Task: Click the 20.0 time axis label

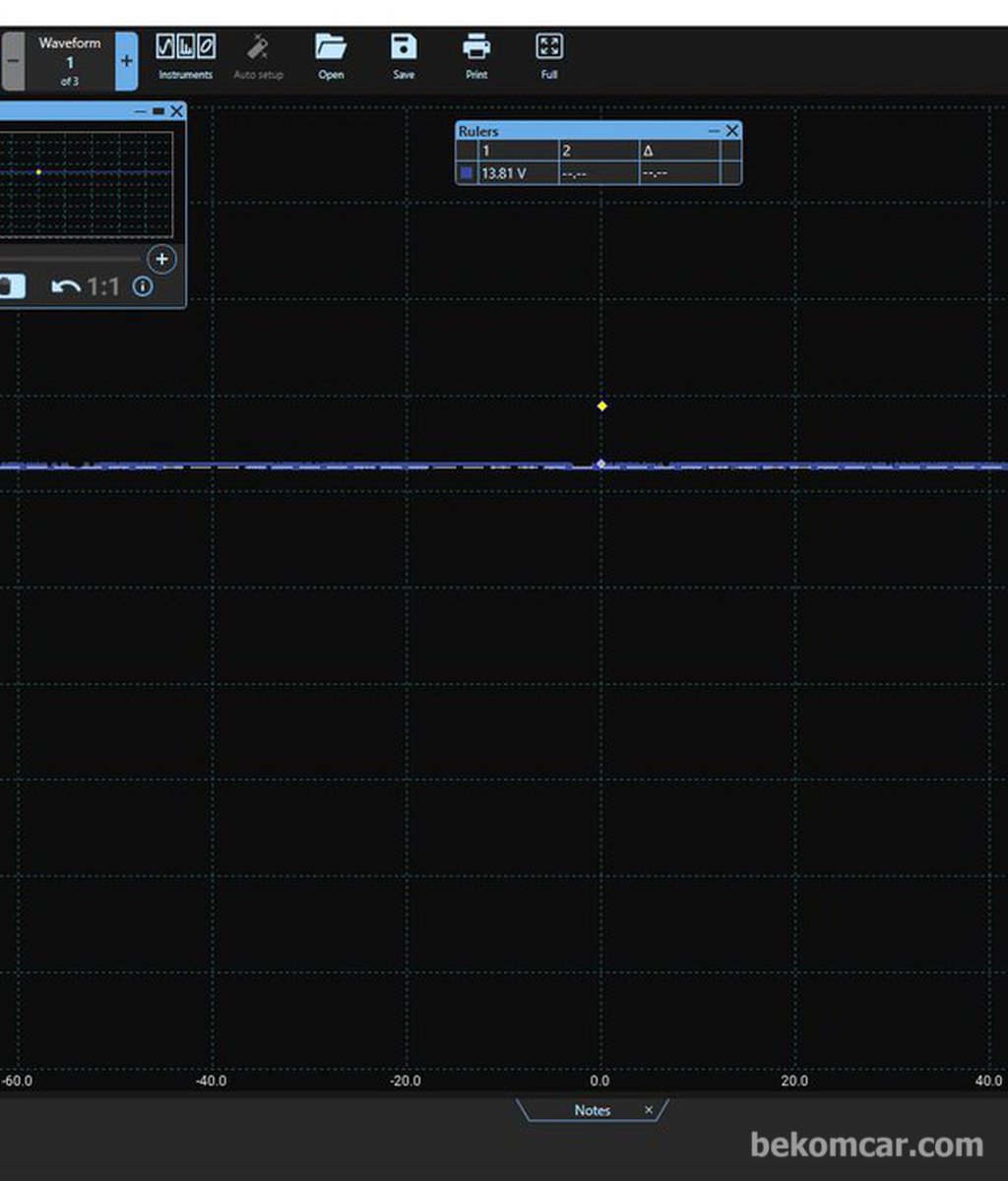Action: click(794, 1081)
